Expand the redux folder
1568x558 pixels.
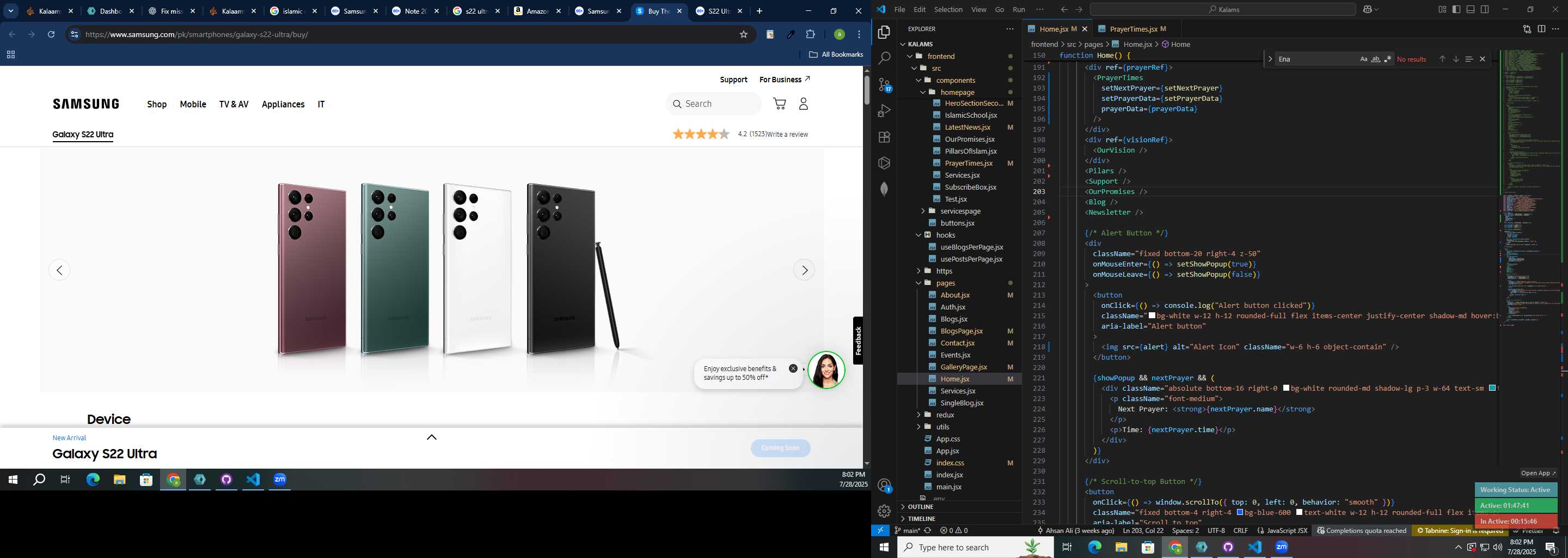point(918,415)
